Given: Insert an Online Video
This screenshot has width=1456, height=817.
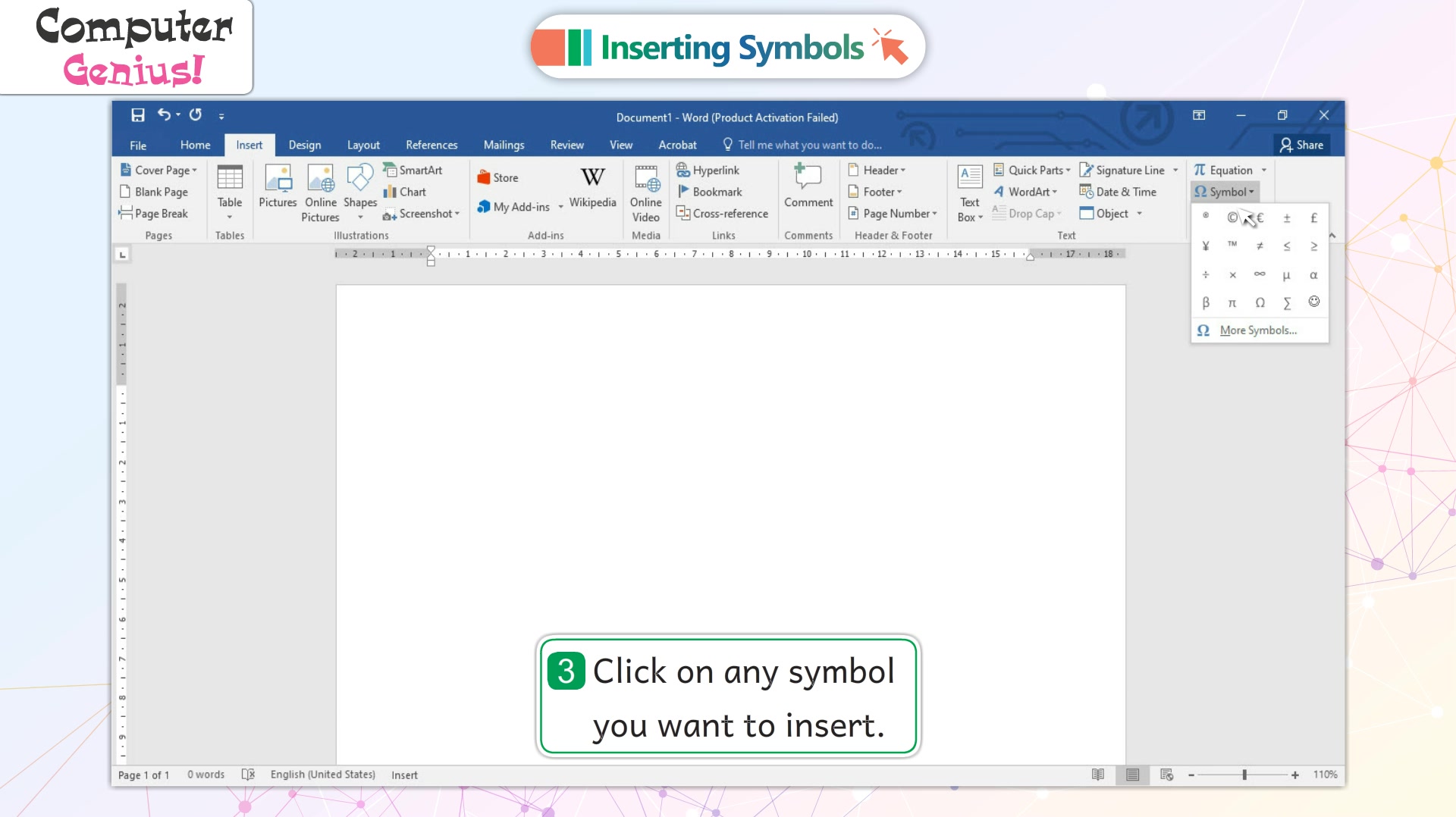Looking at the screenshot, I should click(x=646, y=193).
